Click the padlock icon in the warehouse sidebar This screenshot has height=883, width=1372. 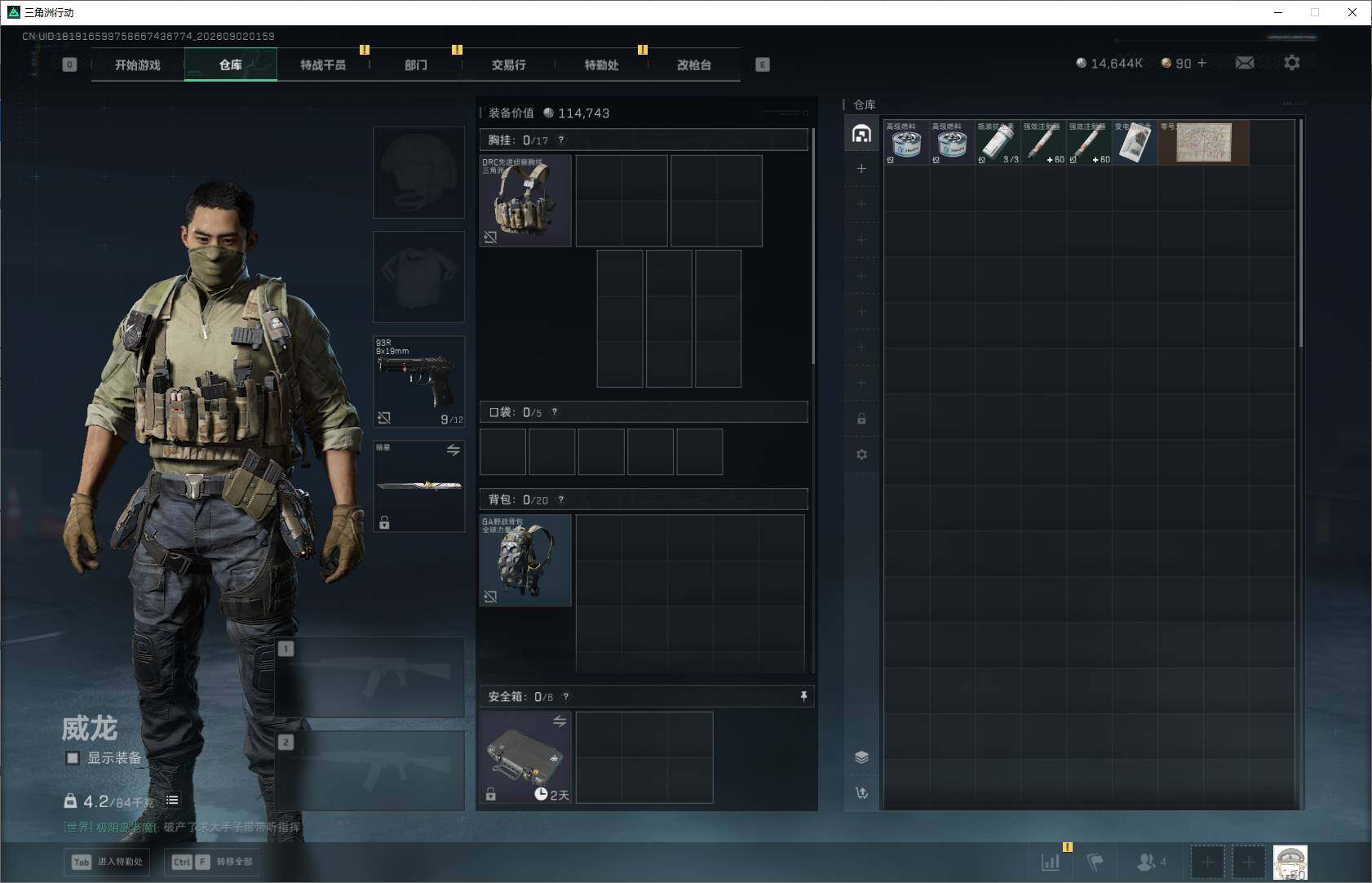point(861,419)
